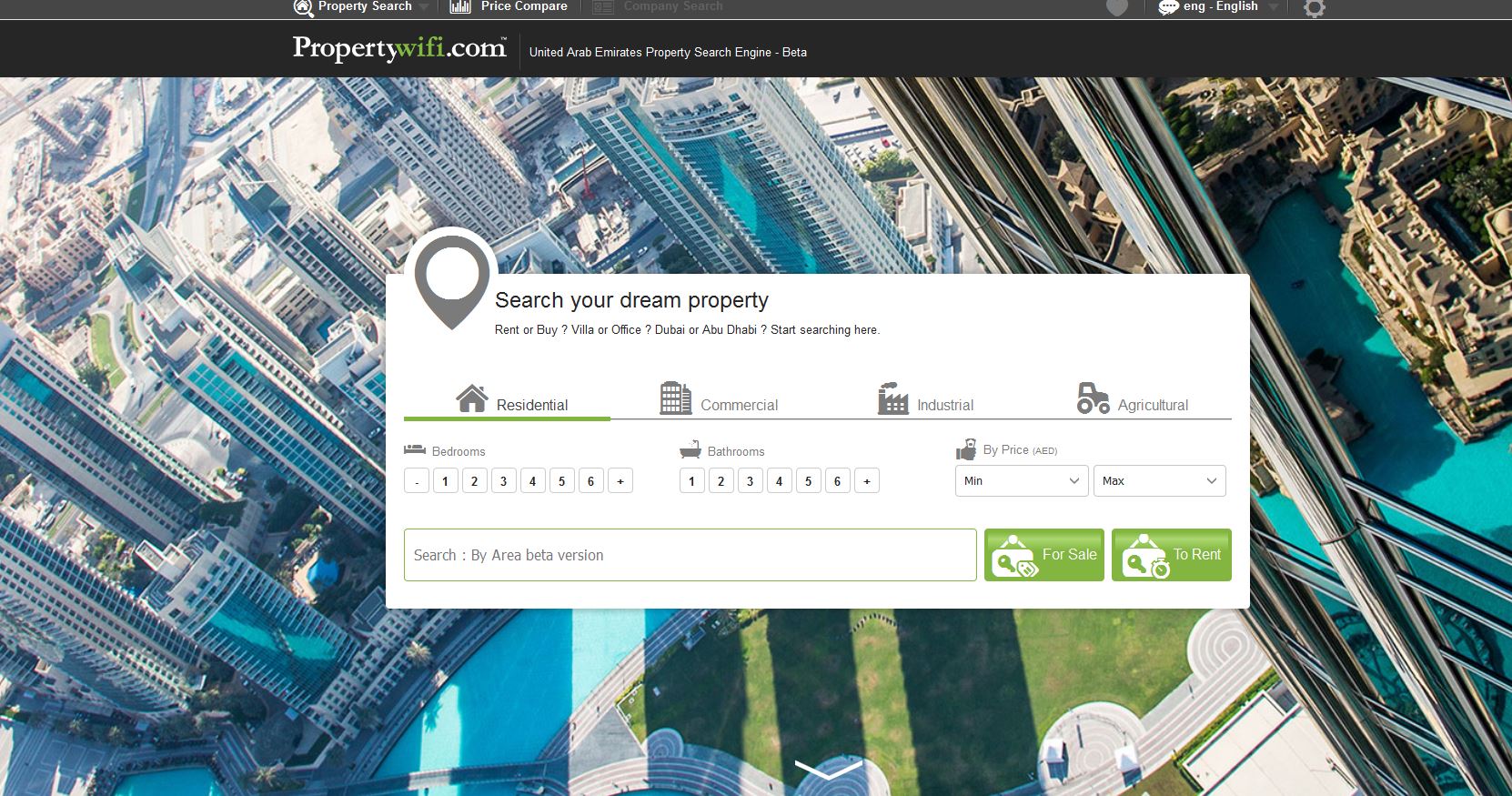Select the Industrial property tab
1512x796 pixels.
925,398
